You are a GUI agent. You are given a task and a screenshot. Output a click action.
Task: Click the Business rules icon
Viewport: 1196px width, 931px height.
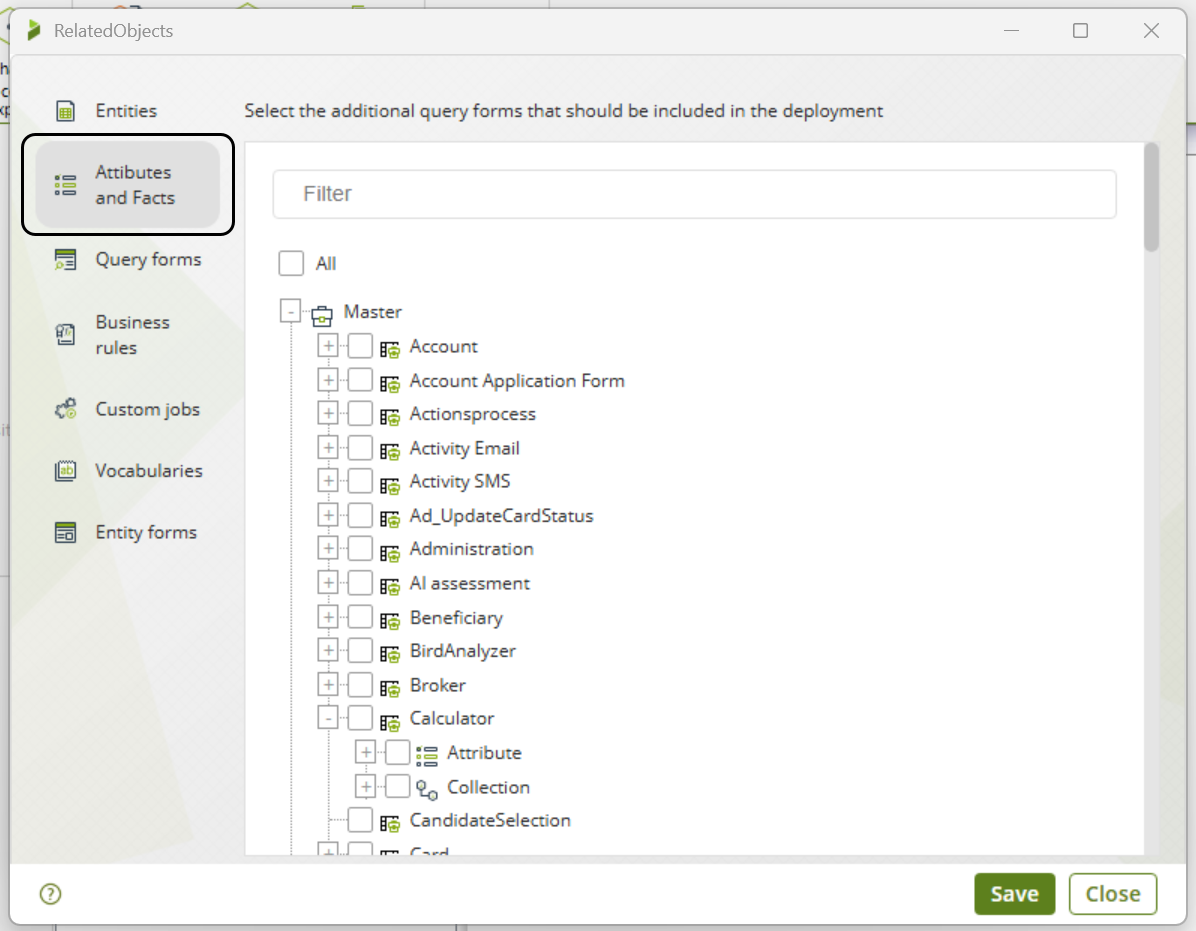pos(66,335)
